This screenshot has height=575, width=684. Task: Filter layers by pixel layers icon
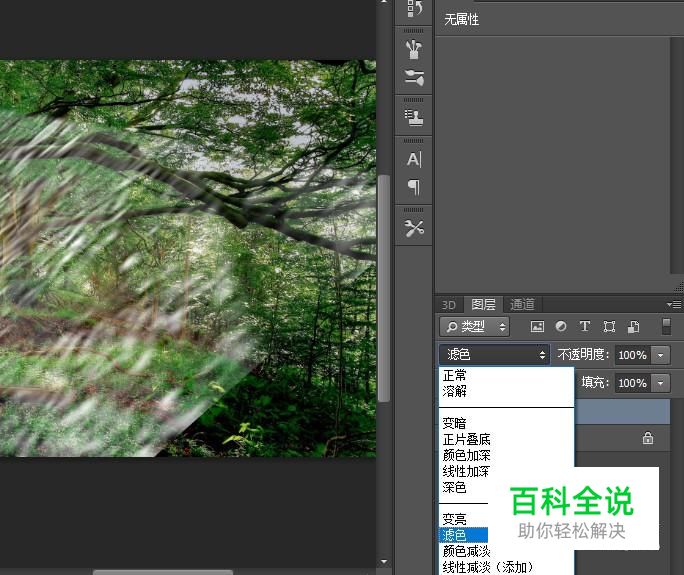pyautogui.click(x=537, y=326)
